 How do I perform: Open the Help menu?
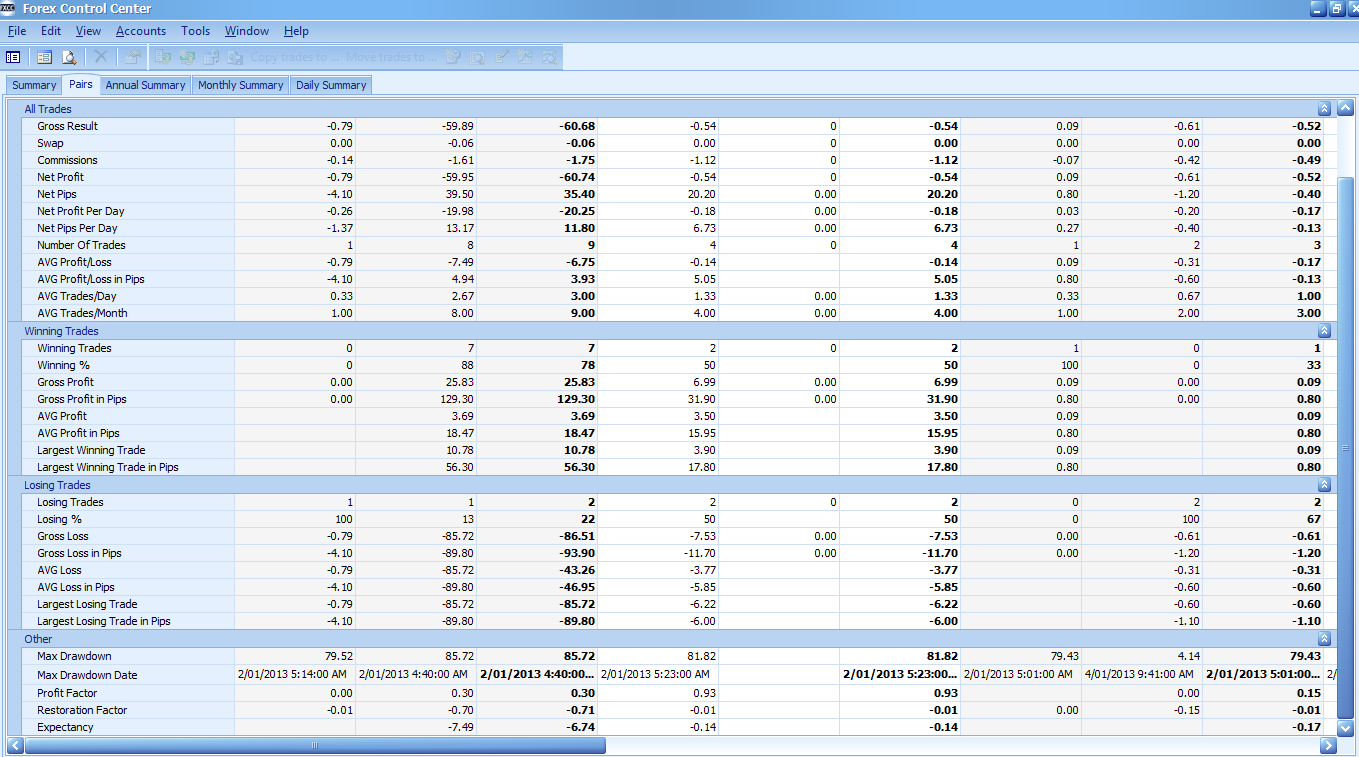tap(296, 31)
